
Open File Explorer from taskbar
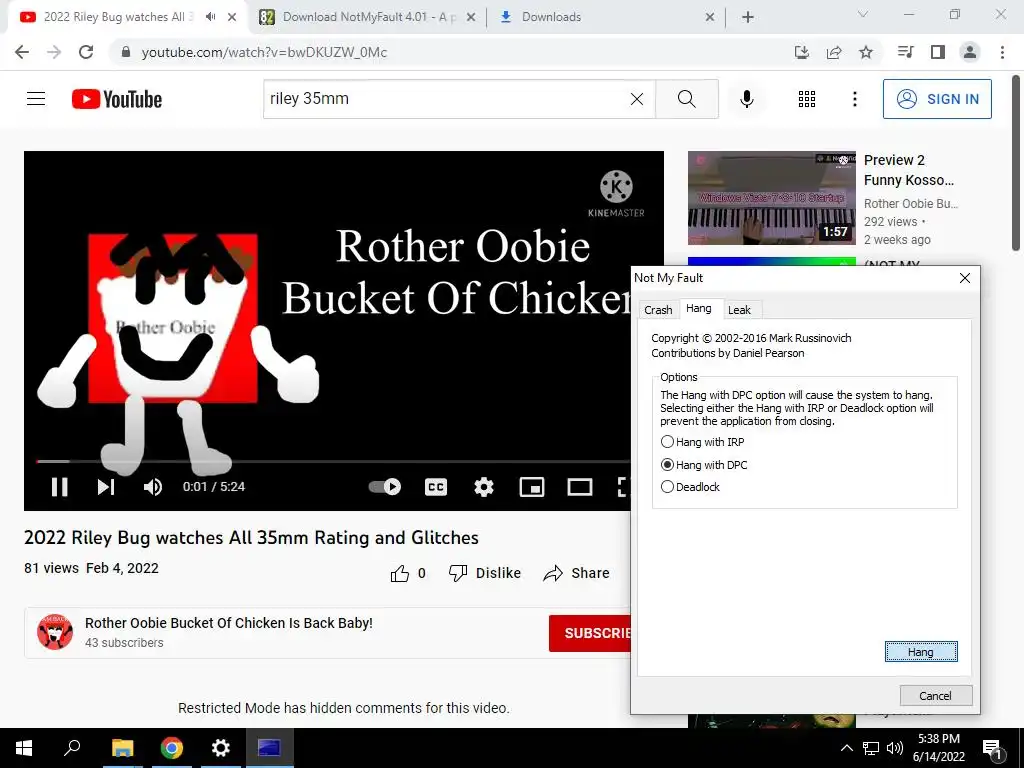click(122, 748)
